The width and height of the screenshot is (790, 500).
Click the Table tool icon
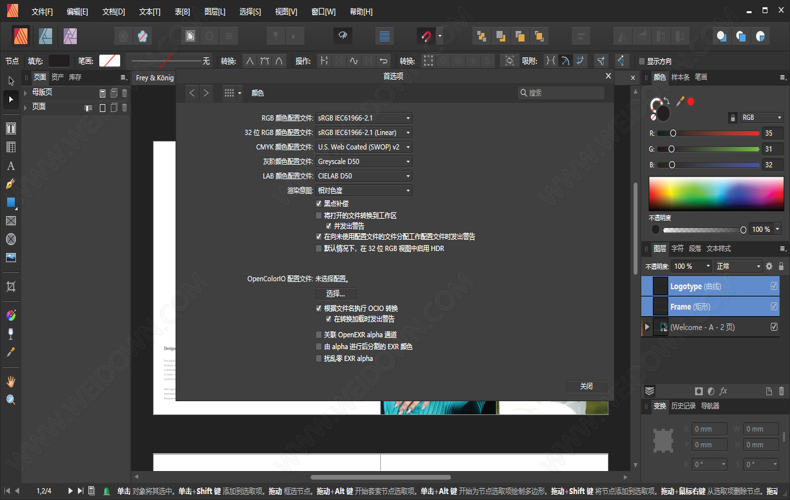(x=11, y=147)
